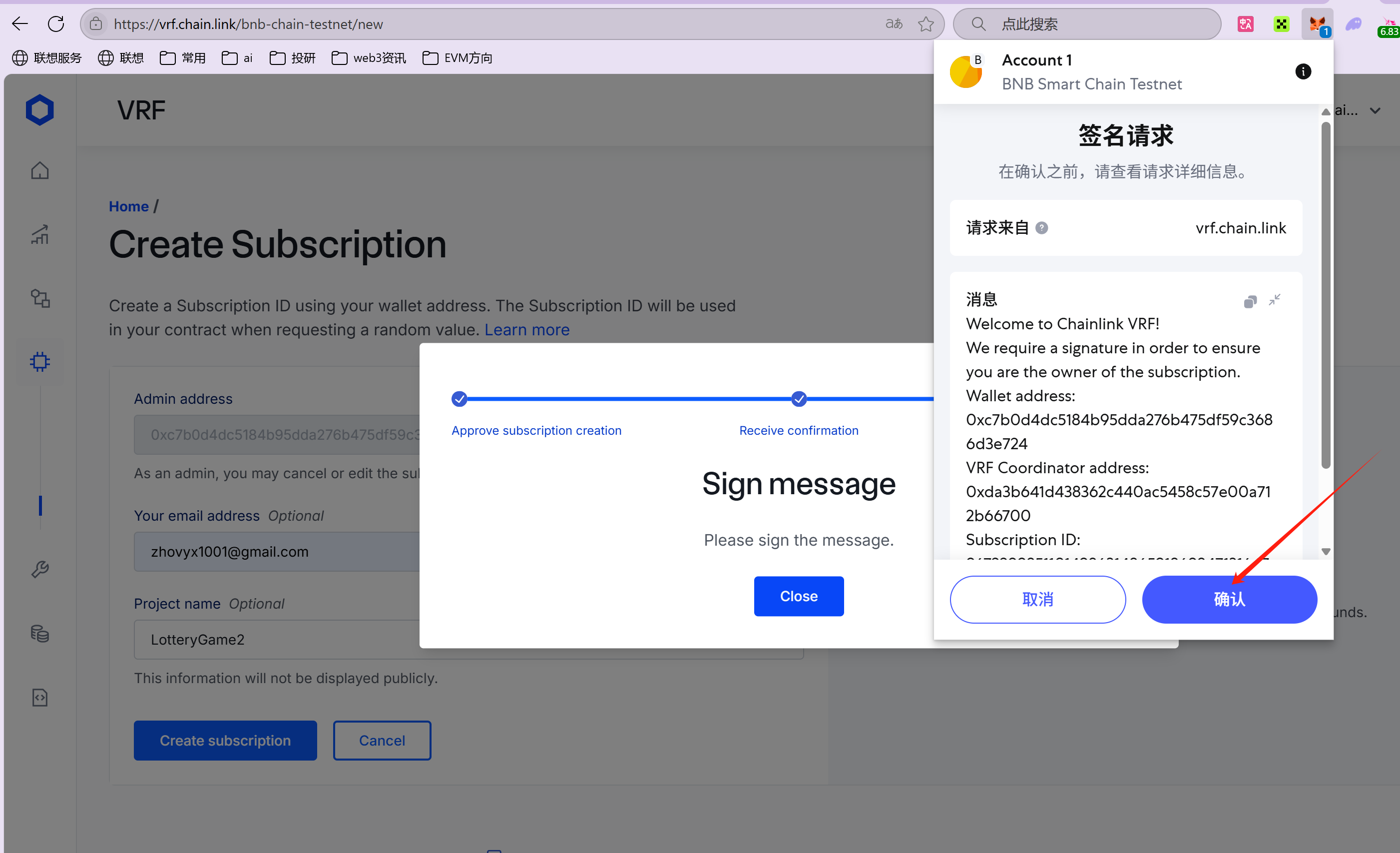
Task: Click the browser back arrow
Action: pyautogui.click(x=20, y=24)
